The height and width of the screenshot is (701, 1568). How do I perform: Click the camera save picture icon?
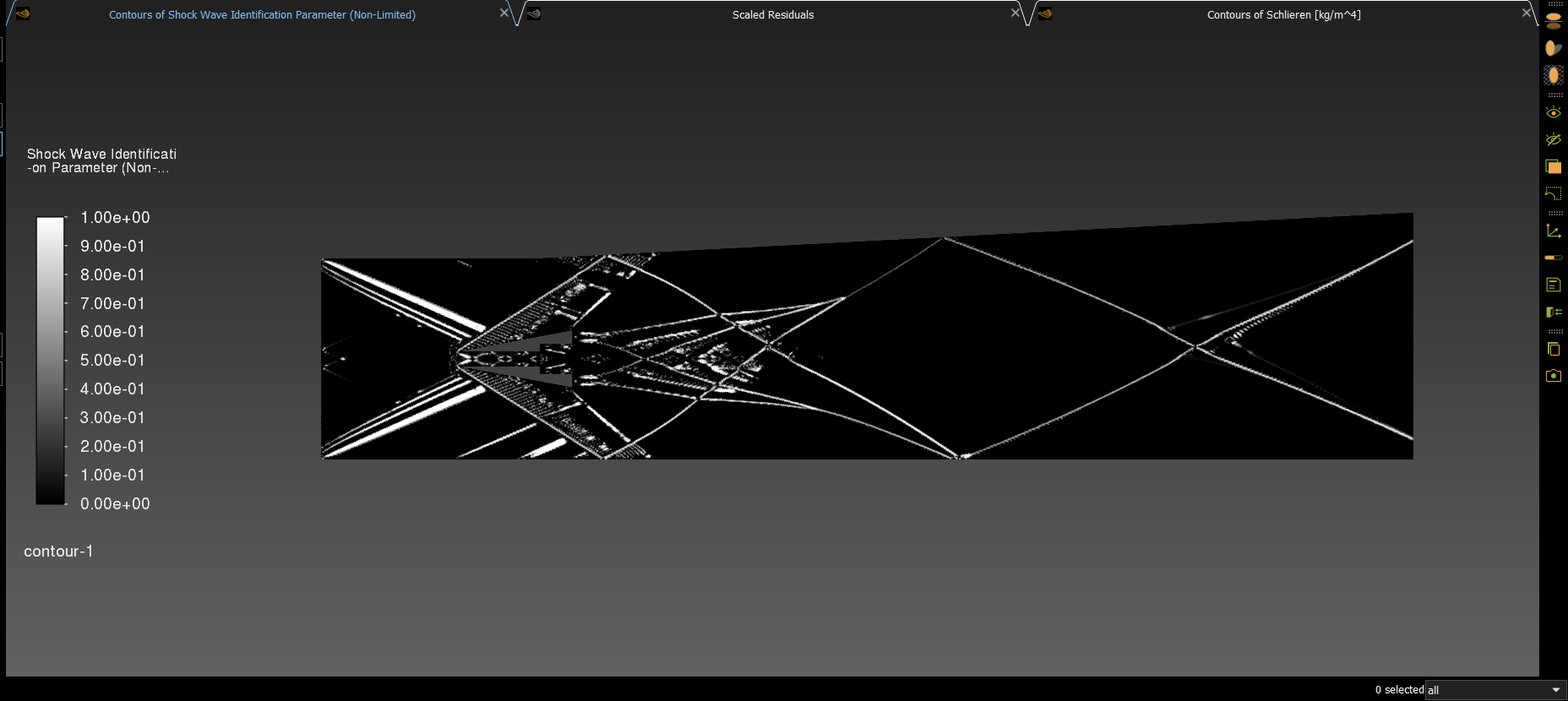(x=1553, y=376)
